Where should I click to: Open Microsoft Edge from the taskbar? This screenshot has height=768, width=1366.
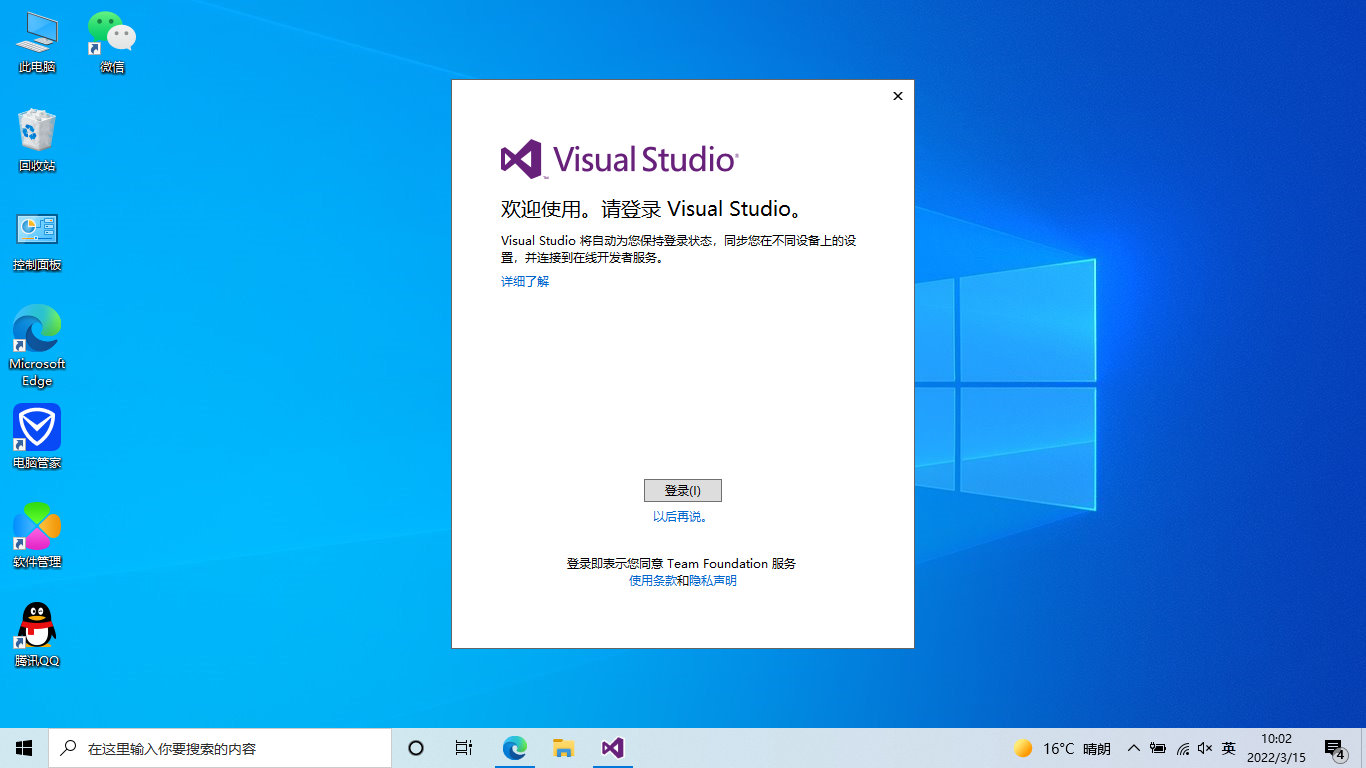point(514,748)
